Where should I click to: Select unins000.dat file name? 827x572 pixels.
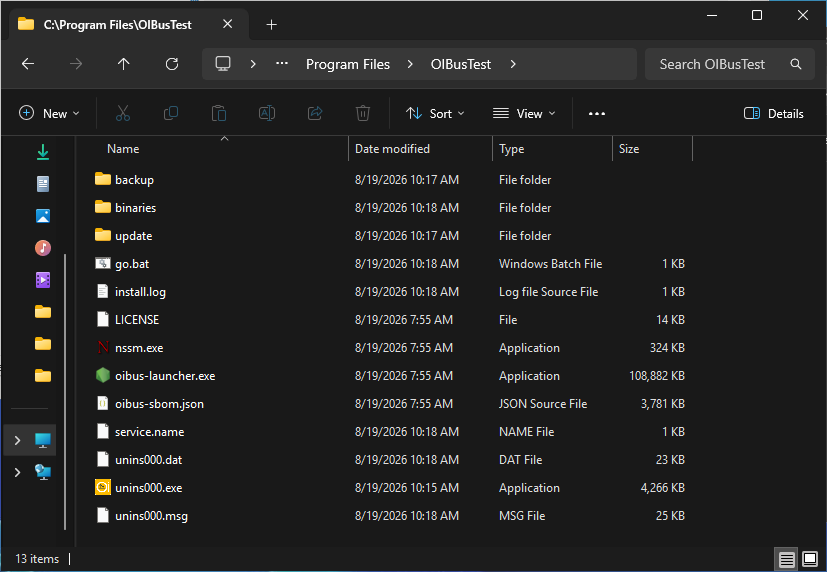click(148, 460)
